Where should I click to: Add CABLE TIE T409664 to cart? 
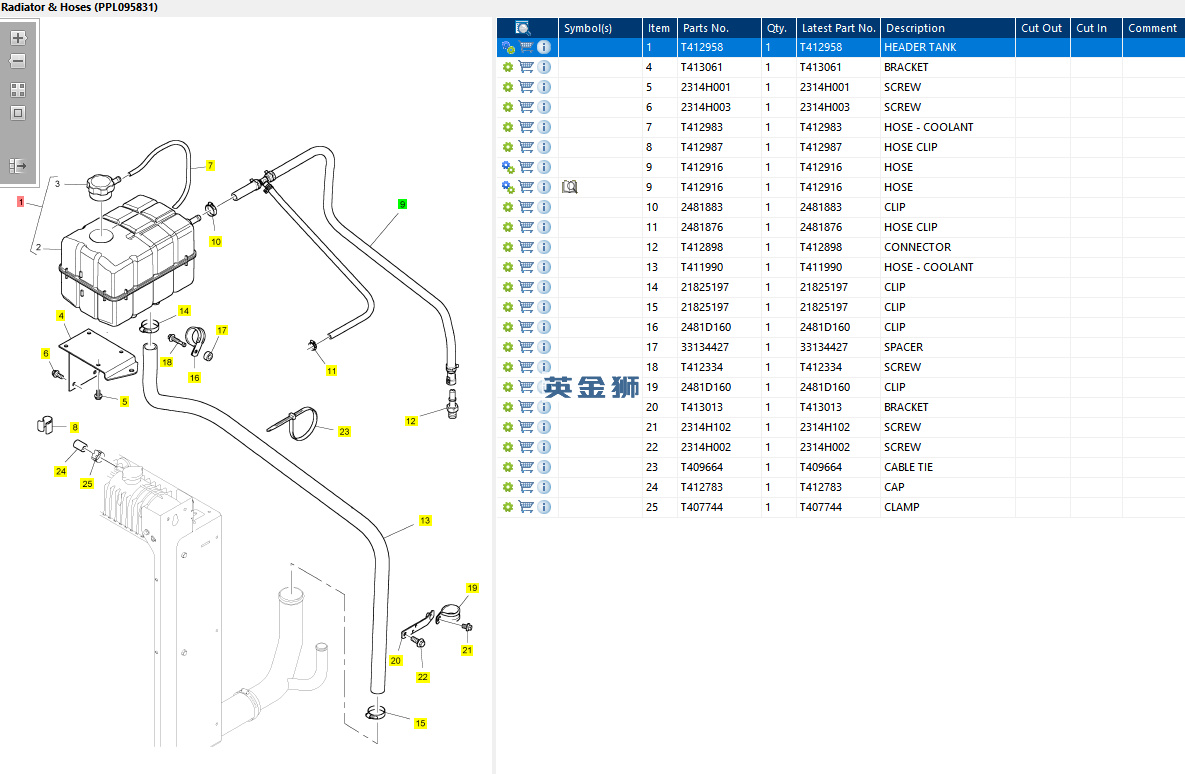pyautogui.click(x=526, y=467)
